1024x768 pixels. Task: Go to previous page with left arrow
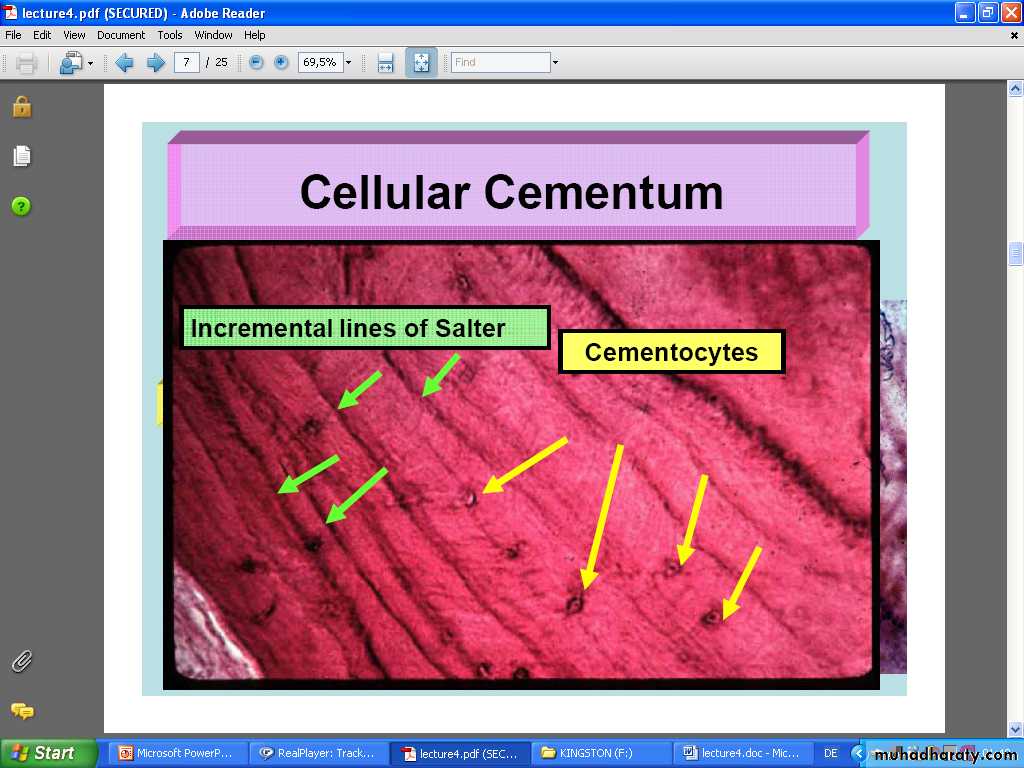click(124, 63)
